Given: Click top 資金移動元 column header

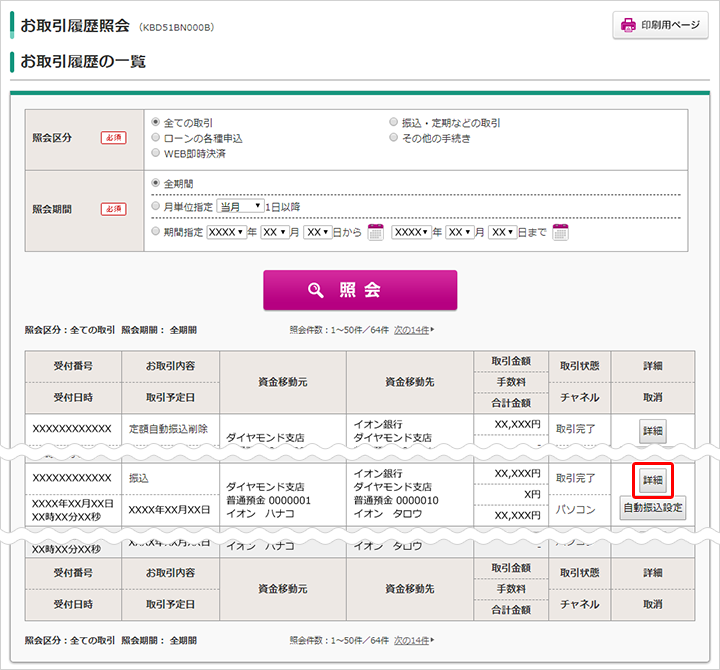Looking at the screenshot, I should click(283, 382).
